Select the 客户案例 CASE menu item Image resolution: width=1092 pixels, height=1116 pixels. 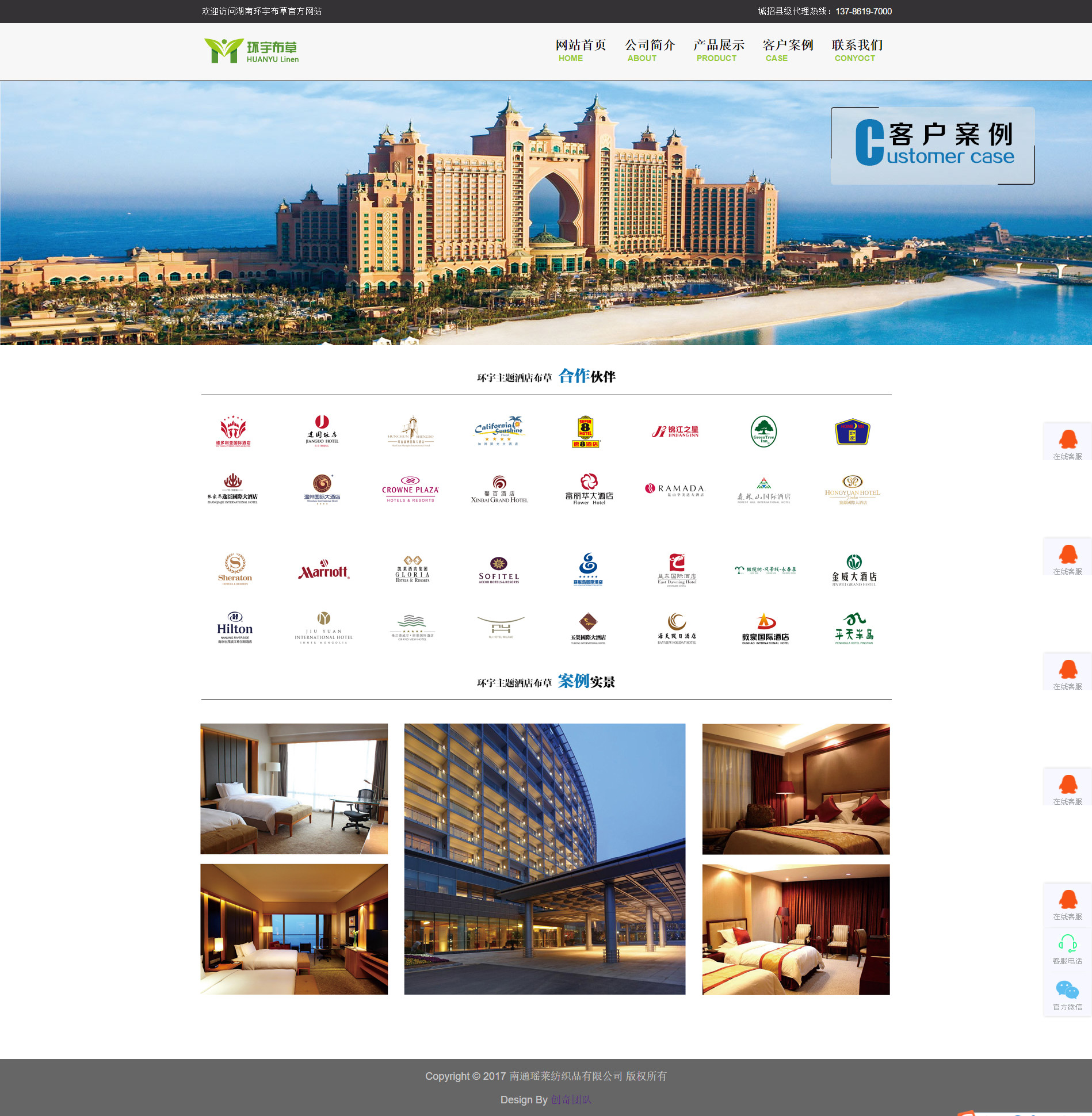coord(788,50)
